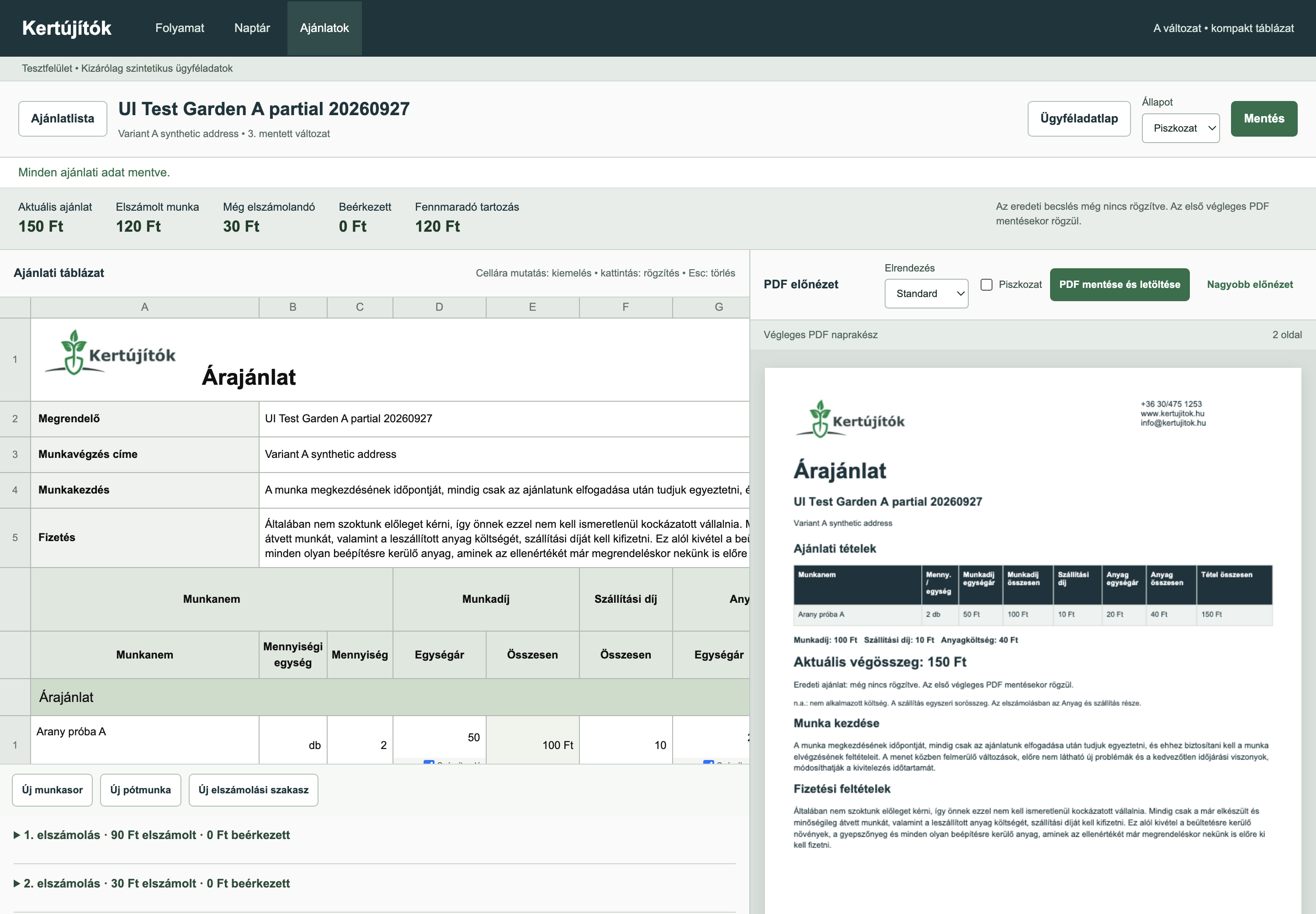Viewport: 1316px width, 914px height.
Task: Add a row with Új munkasor
Action: 53,790
